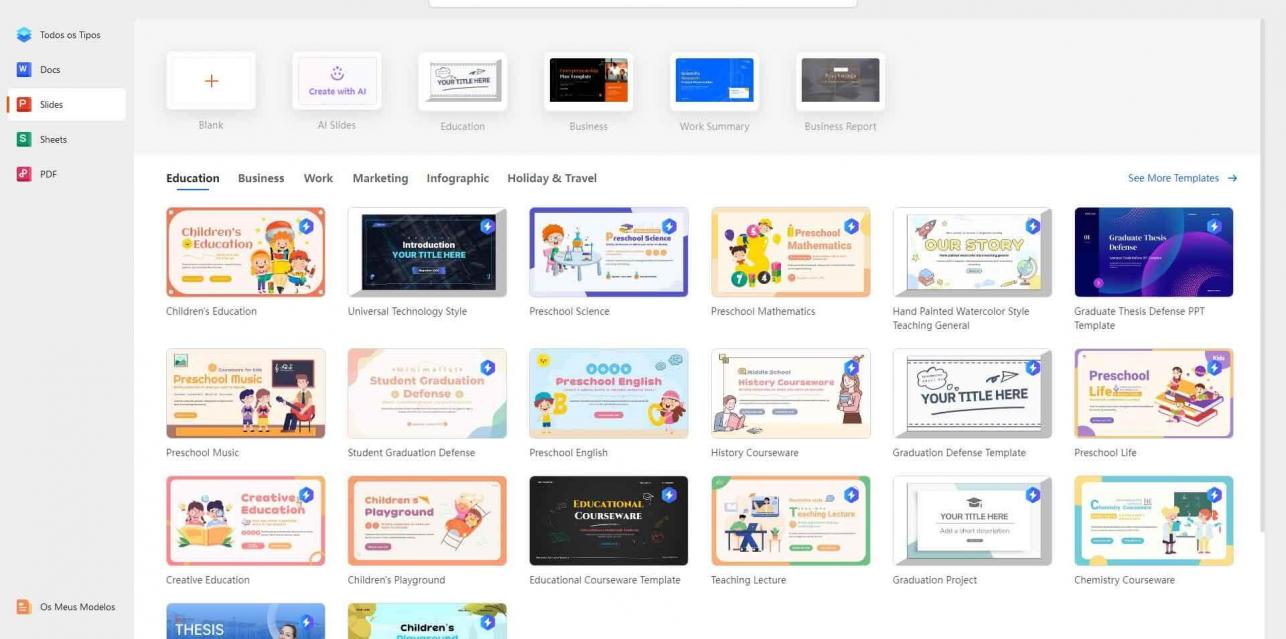The image size is (1286, 639).
Task: Open the Children's Playground template thumbnail
Action: [427, 520]
